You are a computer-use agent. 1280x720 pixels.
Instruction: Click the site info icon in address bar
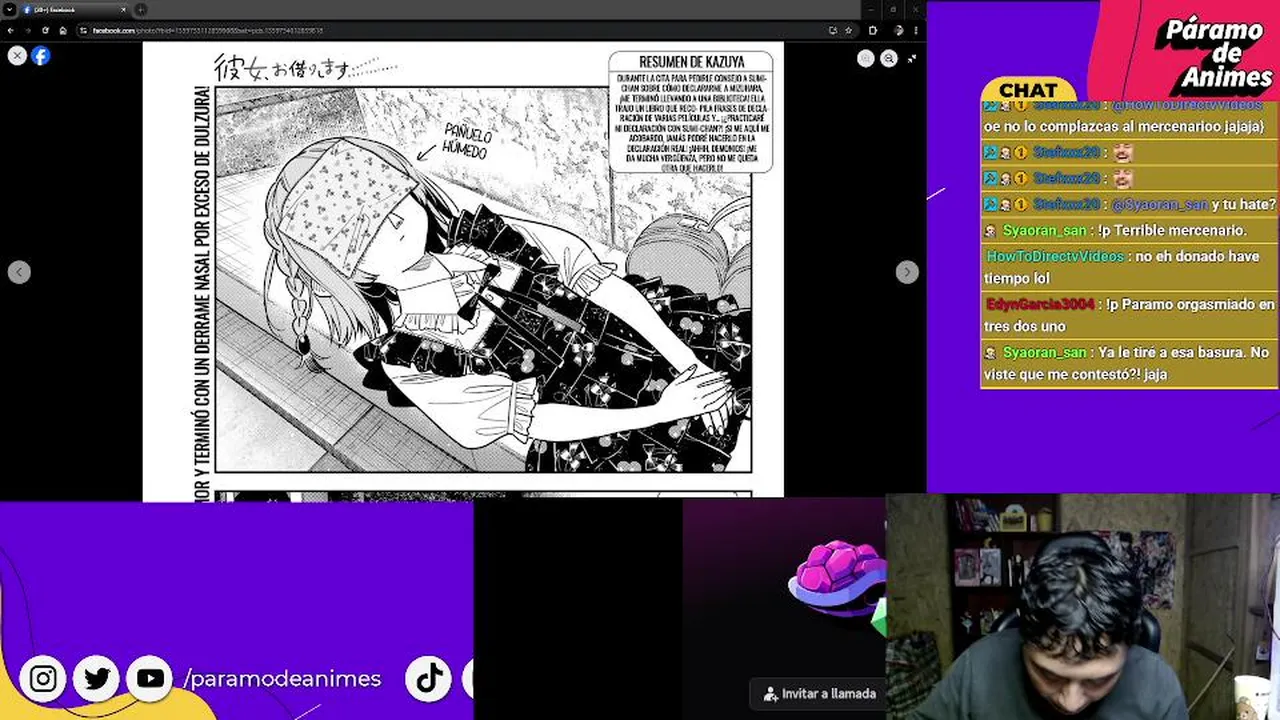click(84, 30)
